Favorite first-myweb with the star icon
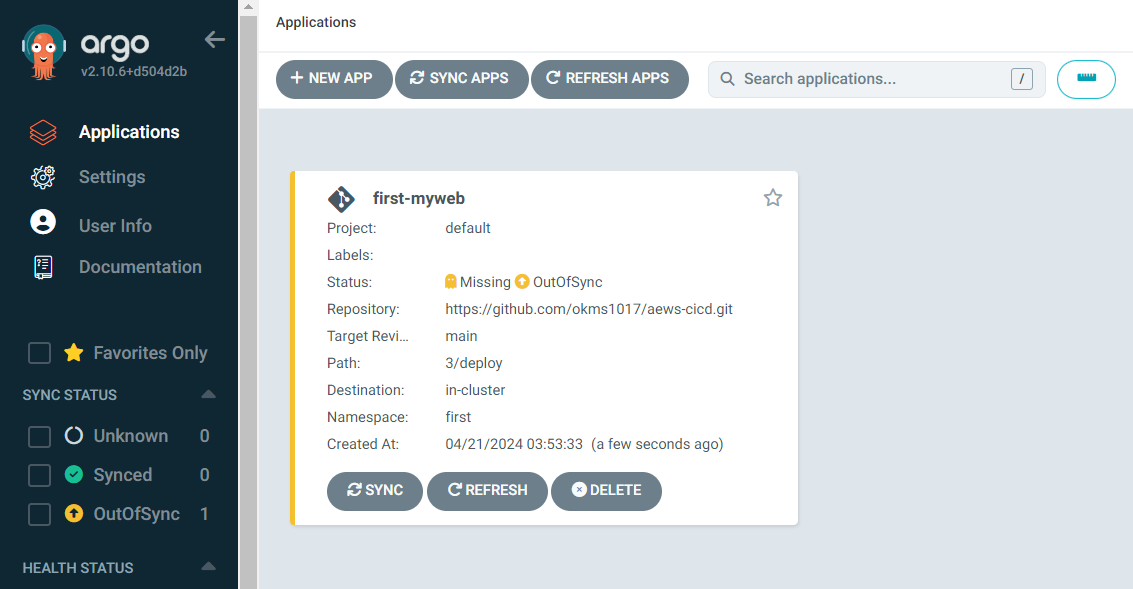 point(772,197)
